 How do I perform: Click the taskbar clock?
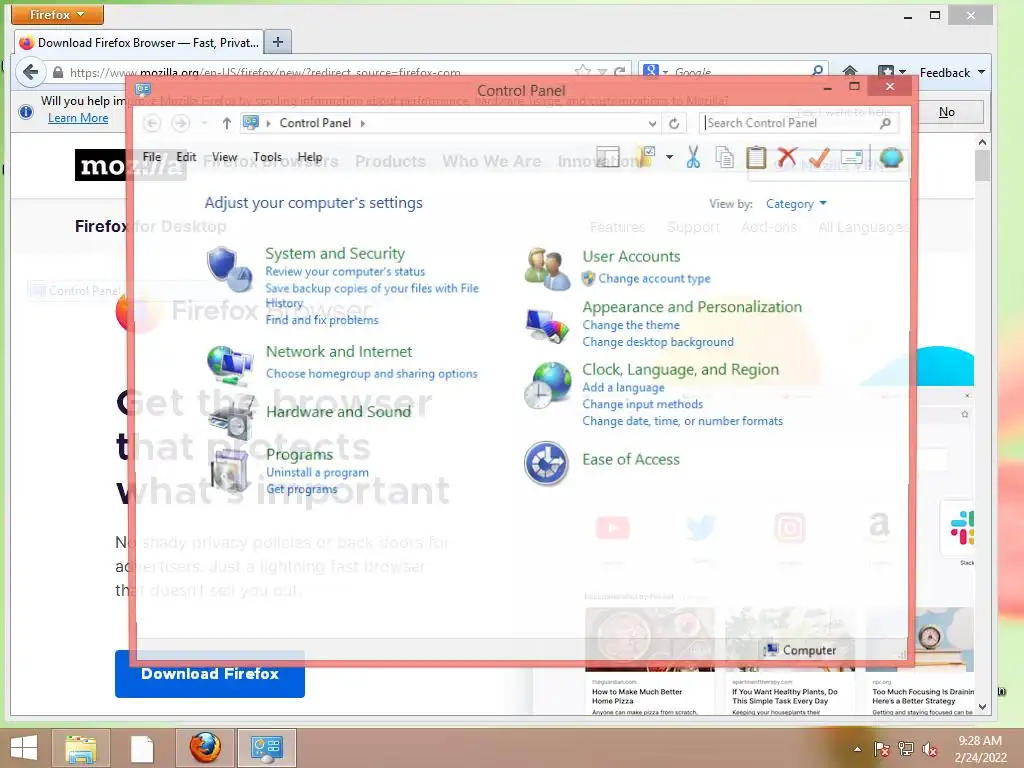pyautogui.click(x=980, y=749)
